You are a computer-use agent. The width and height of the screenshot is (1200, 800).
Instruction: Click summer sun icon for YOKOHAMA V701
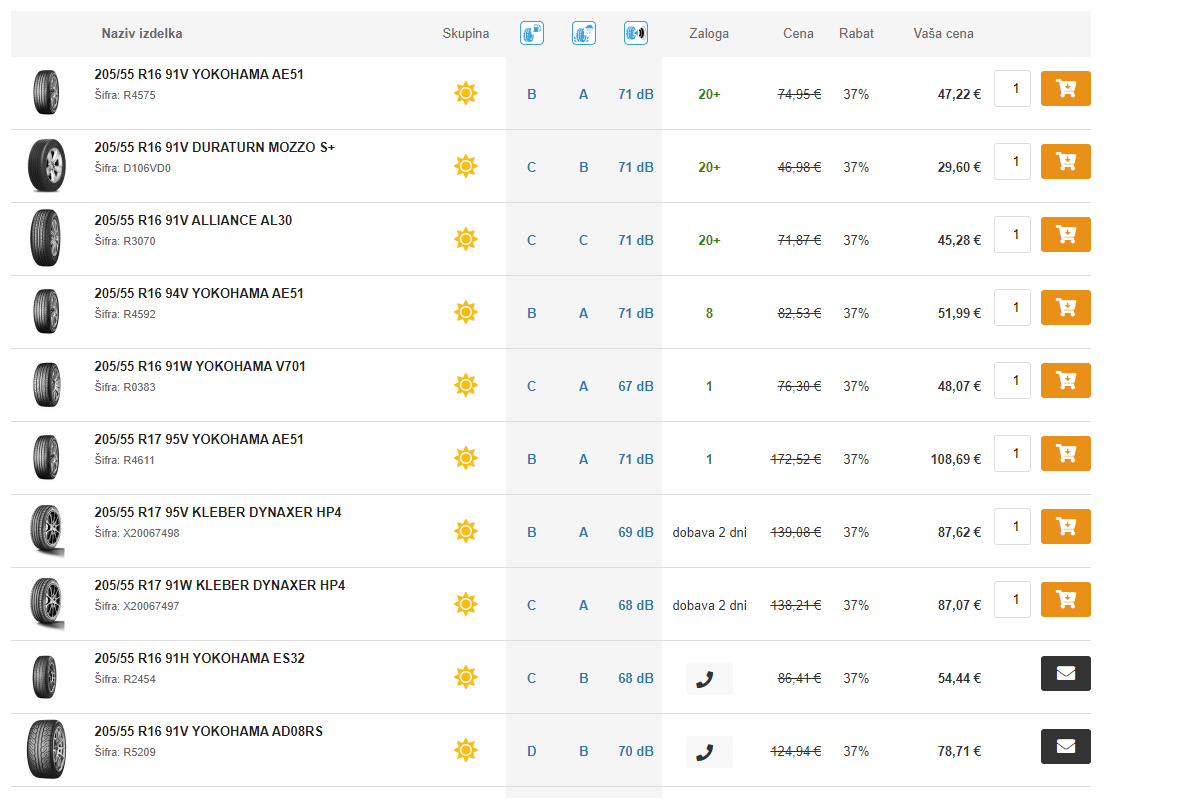coord(465,386)
